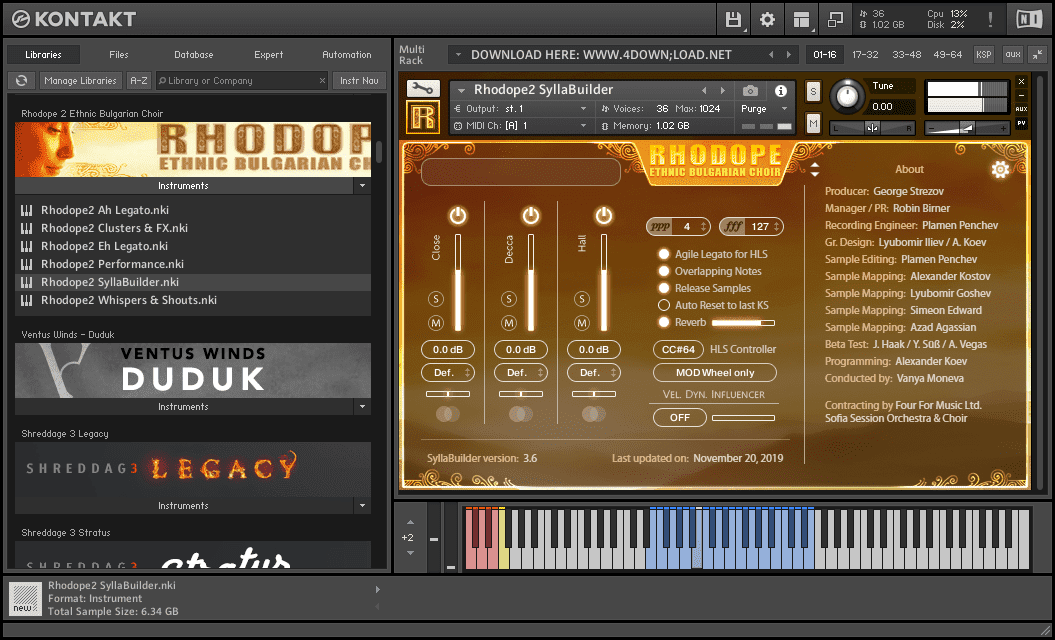Image resolution: width=1055 pixels, height=640 pixels.
Task: Expand Shreddage 3 Legacy Instruments dropdown
Action: 362,505
